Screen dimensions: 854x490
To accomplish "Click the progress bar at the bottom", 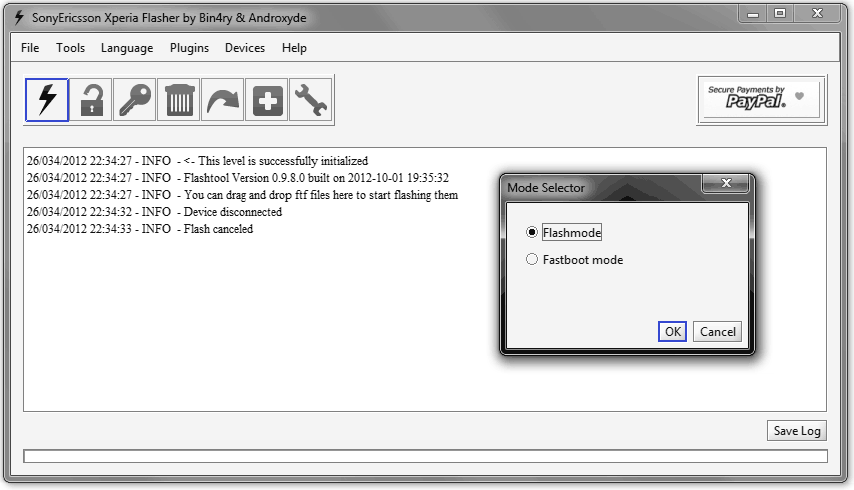I will coord(425,456).
